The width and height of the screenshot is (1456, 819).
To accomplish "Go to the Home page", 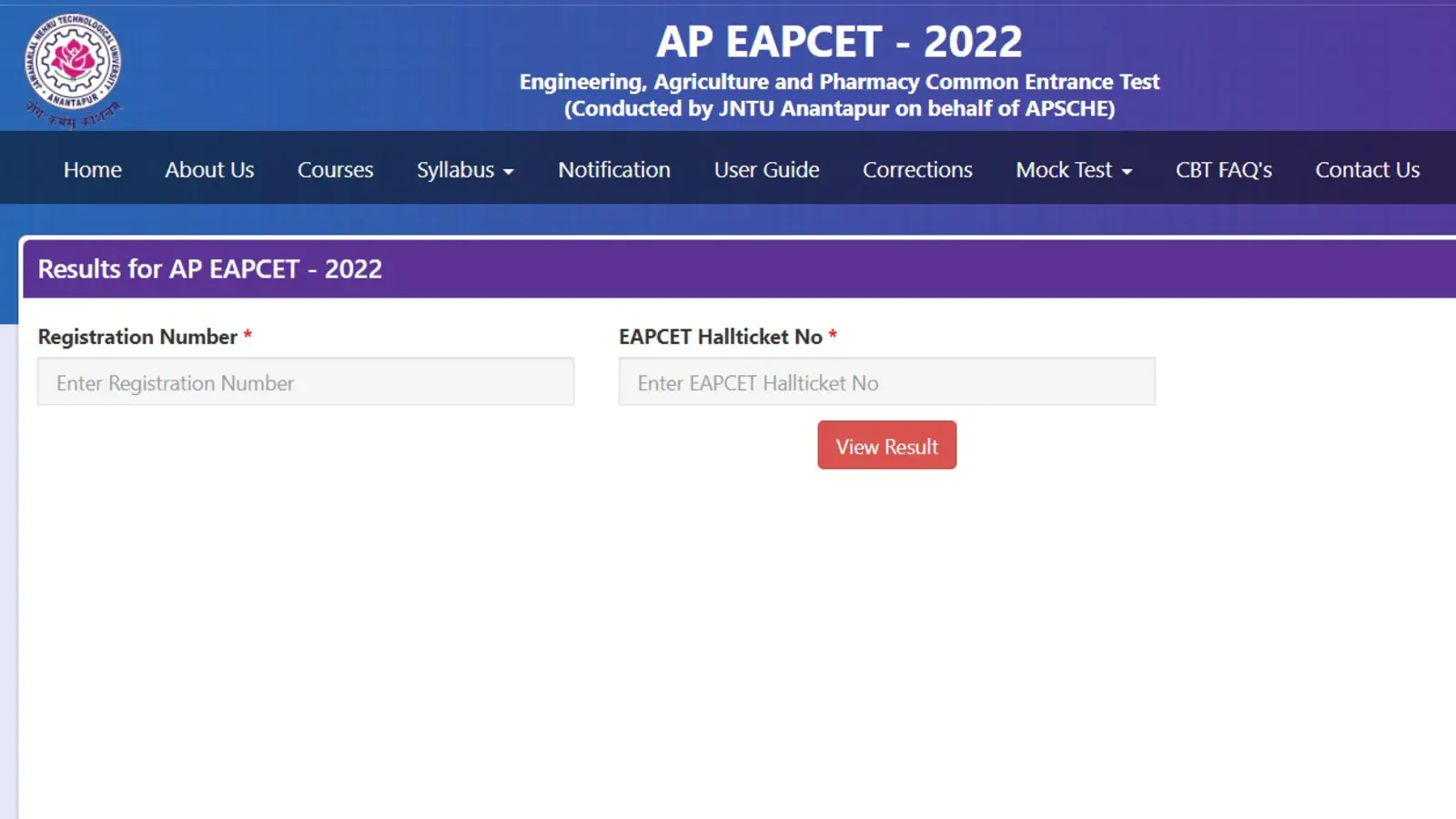I will 92,170.
